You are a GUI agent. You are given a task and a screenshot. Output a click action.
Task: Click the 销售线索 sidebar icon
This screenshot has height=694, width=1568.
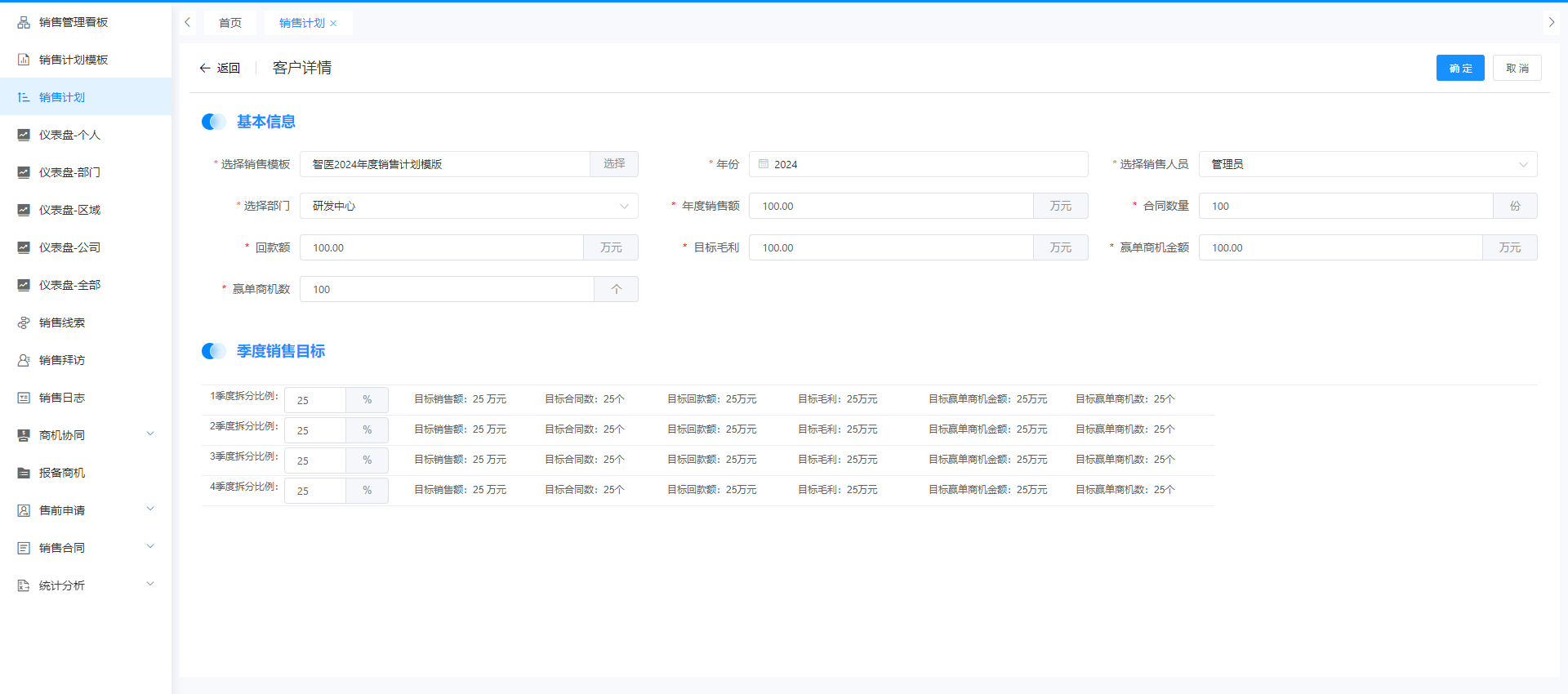[24, 323]
